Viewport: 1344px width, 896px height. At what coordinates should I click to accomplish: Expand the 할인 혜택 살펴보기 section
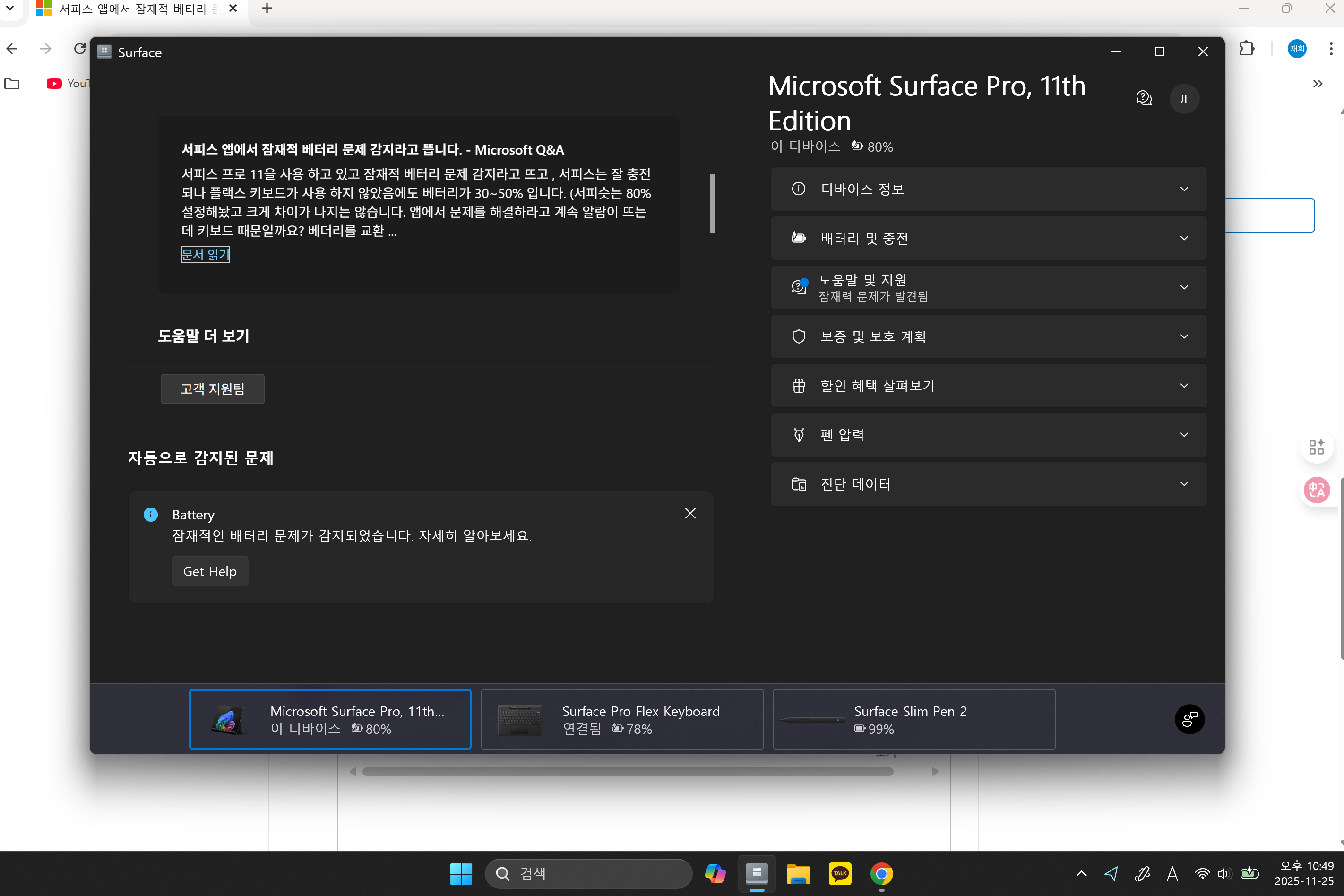tap(988, 385)
